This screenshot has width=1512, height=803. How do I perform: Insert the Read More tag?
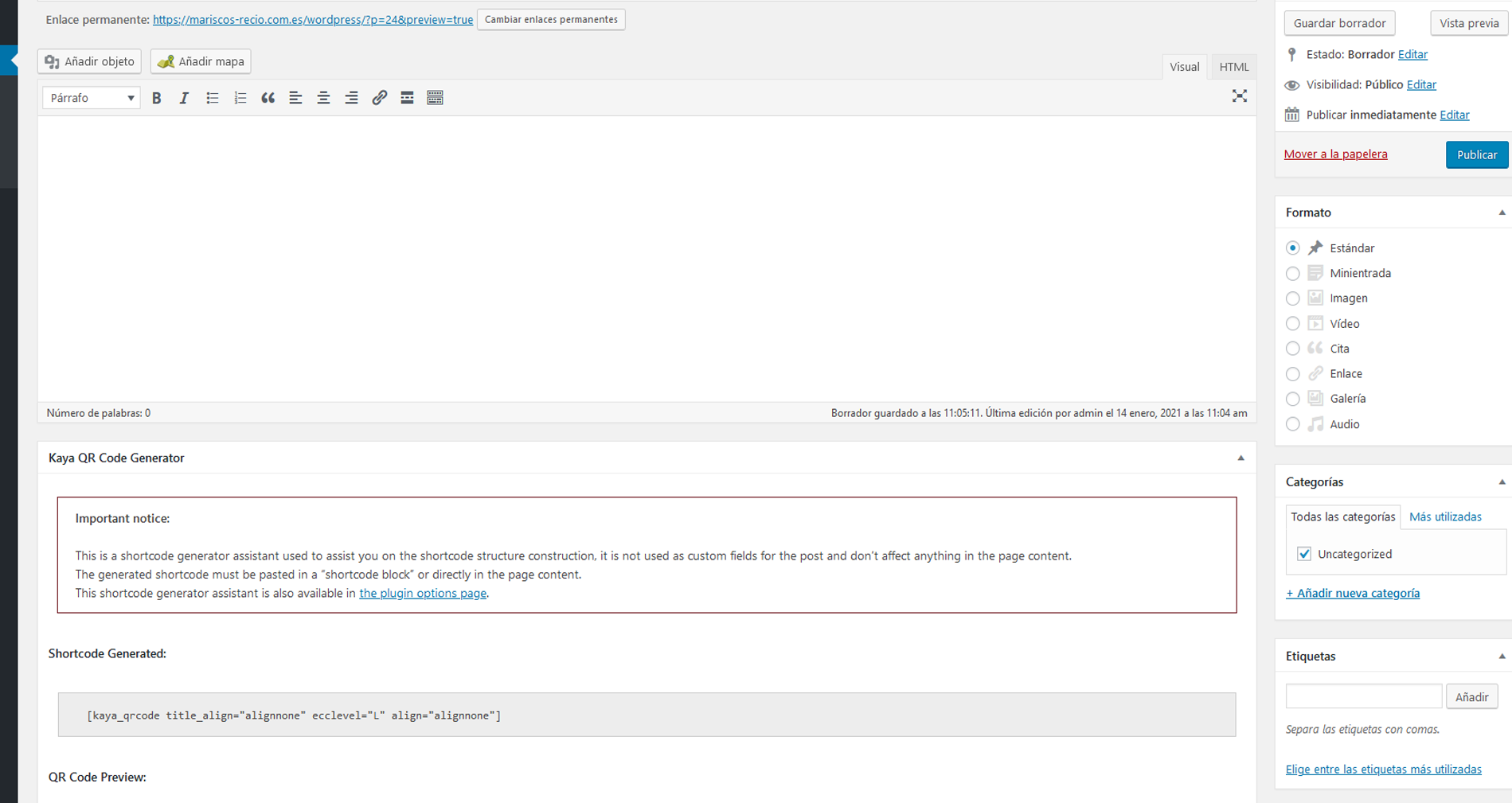click(x=407, y=98)
